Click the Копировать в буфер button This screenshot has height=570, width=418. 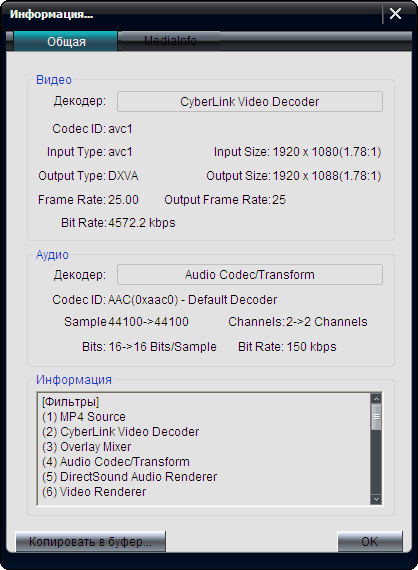[91, 541]
